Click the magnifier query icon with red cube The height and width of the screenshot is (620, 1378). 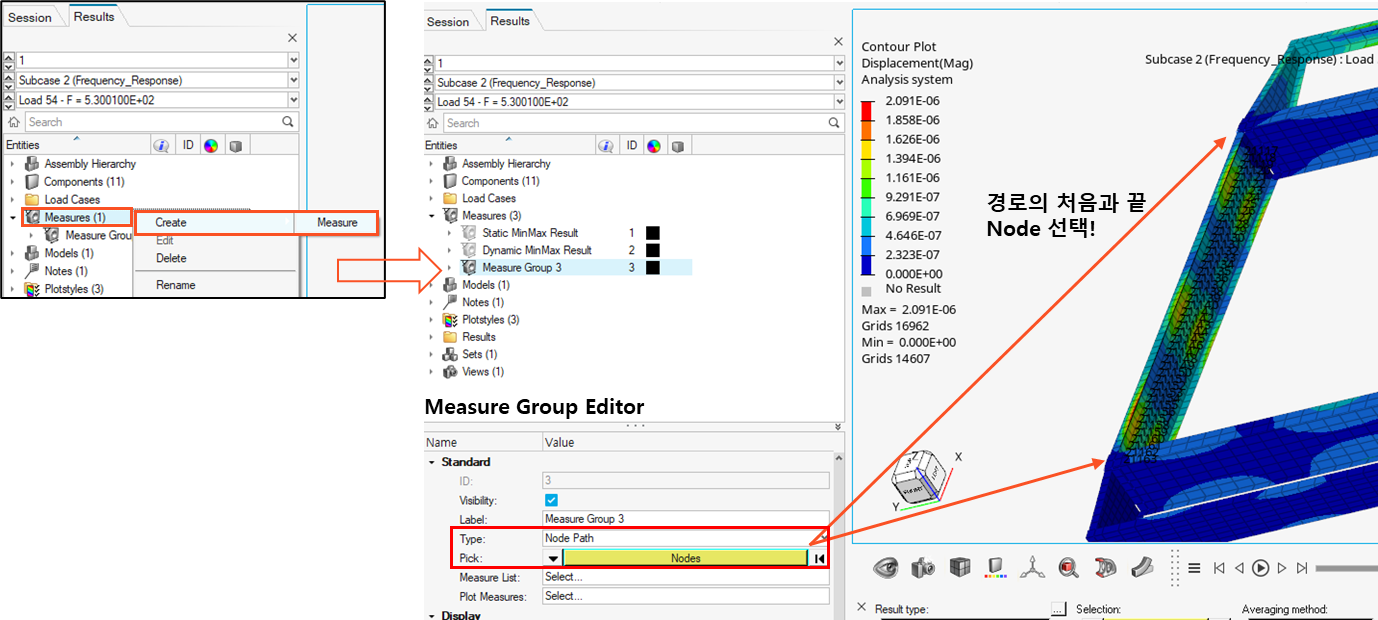pyautogui.click(x=1068, y=568)
